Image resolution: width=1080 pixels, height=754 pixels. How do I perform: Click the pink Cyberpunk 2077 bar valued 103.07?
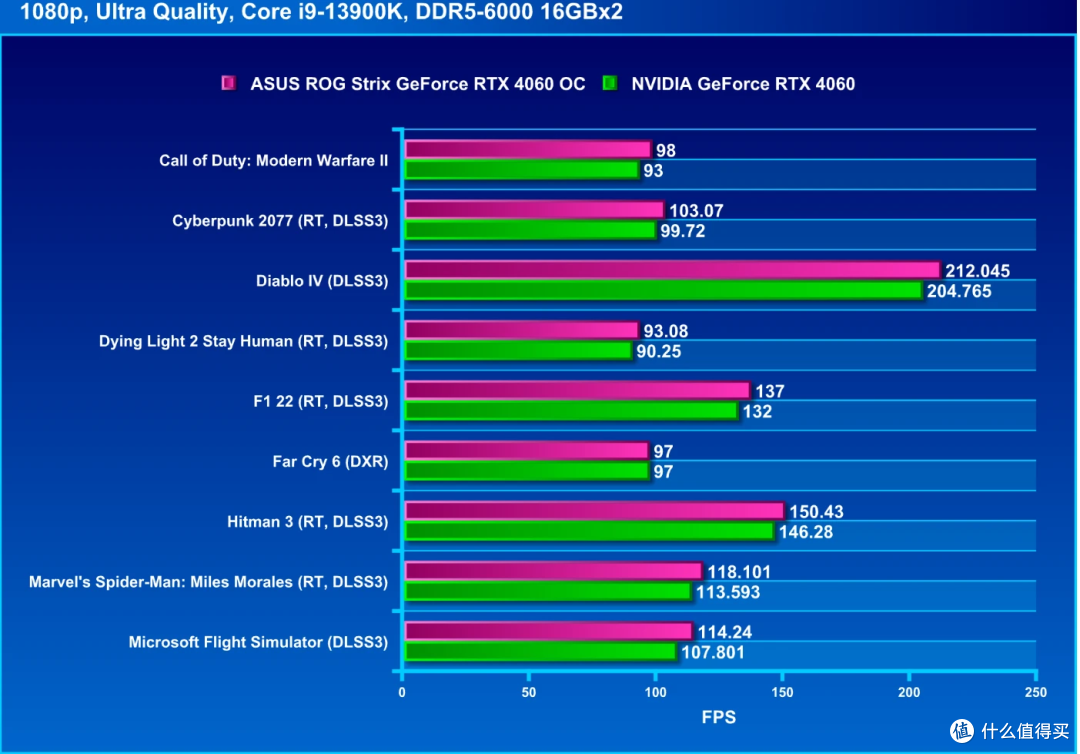[534, 209]
